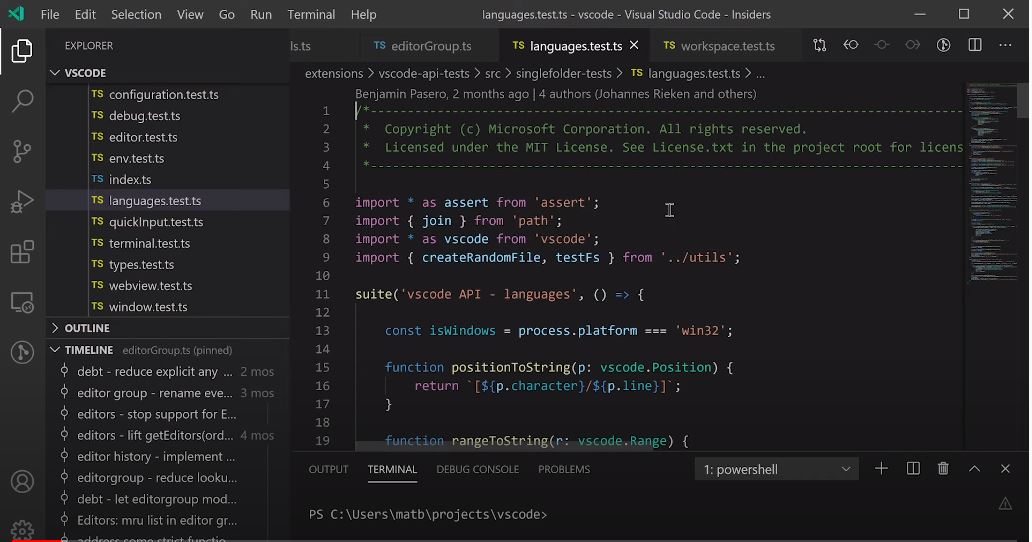Image resolution: width=1032 pixels, height=542 pixels.
Task: Open the Run menu
Action: point(261,14)
